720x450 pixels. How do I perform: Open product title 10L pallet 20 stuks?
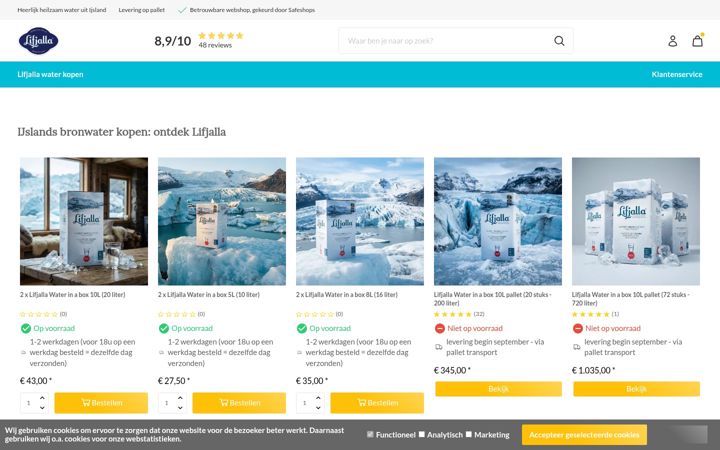pyautogui.click(x=493, y=299)
